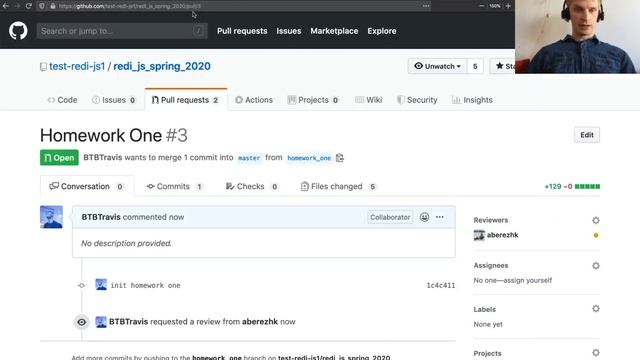The width and height of the screenshot is (640, 360).
Task: Switch to the repository Issues tab
Action: pyautogui.click(x=114, y=100)
